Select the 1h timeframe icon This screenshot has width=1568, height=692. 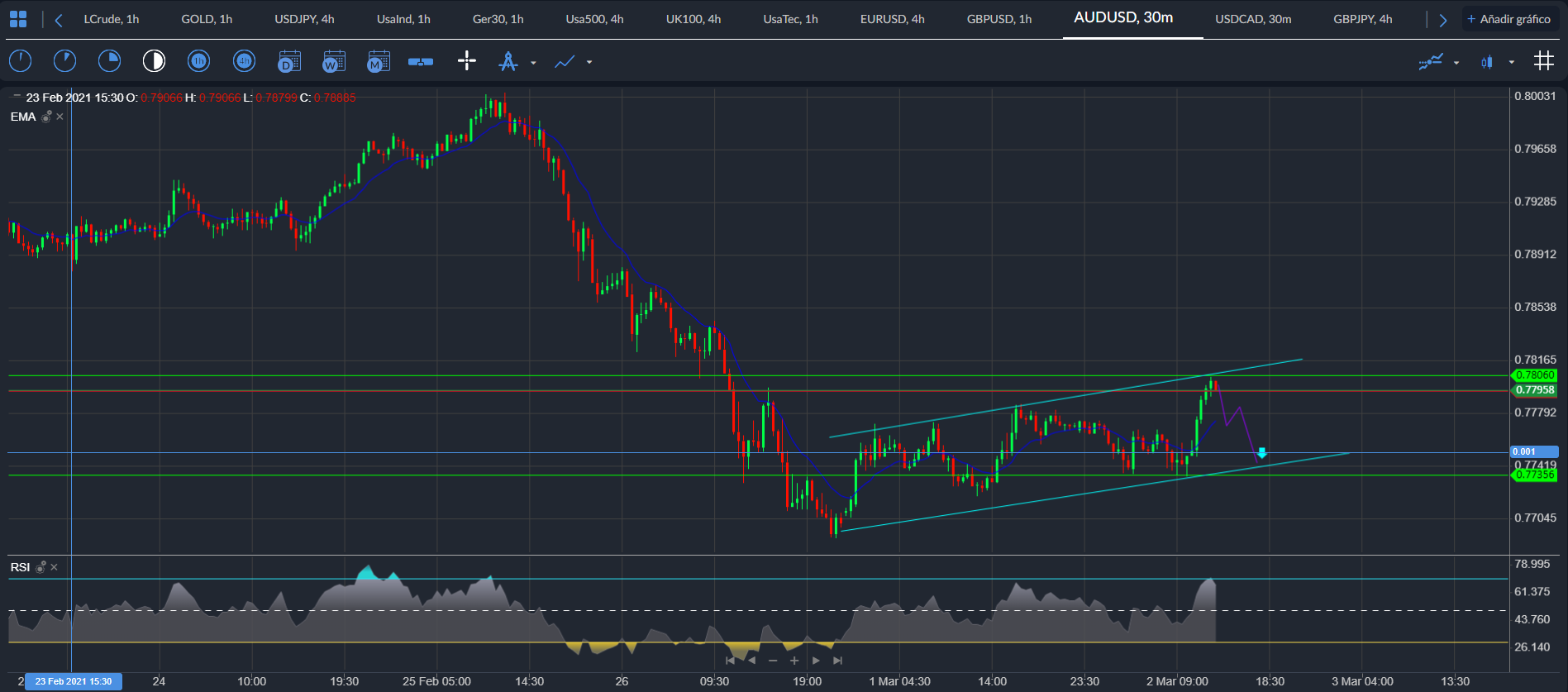click(198, 61)
